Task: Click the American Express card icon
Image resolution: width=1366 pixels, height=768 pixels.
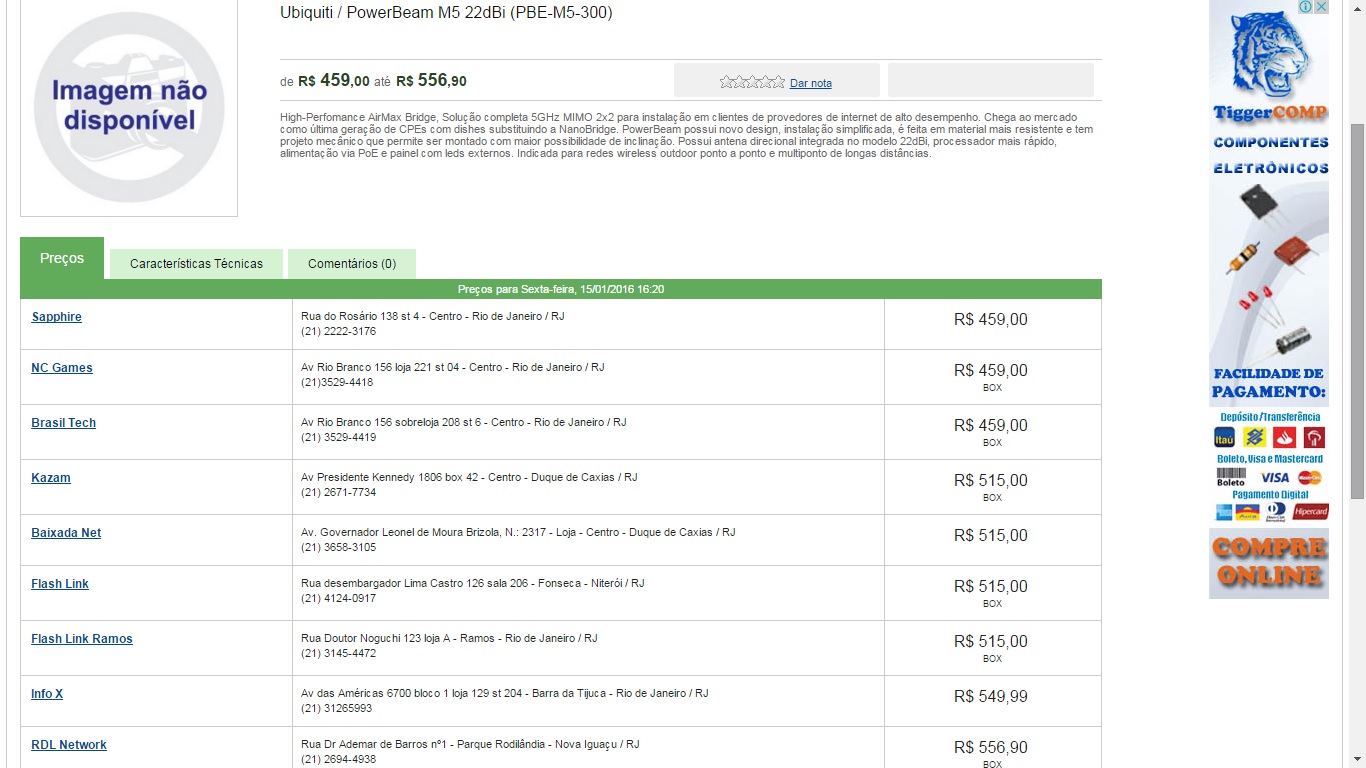Action: pos(1223,512)
